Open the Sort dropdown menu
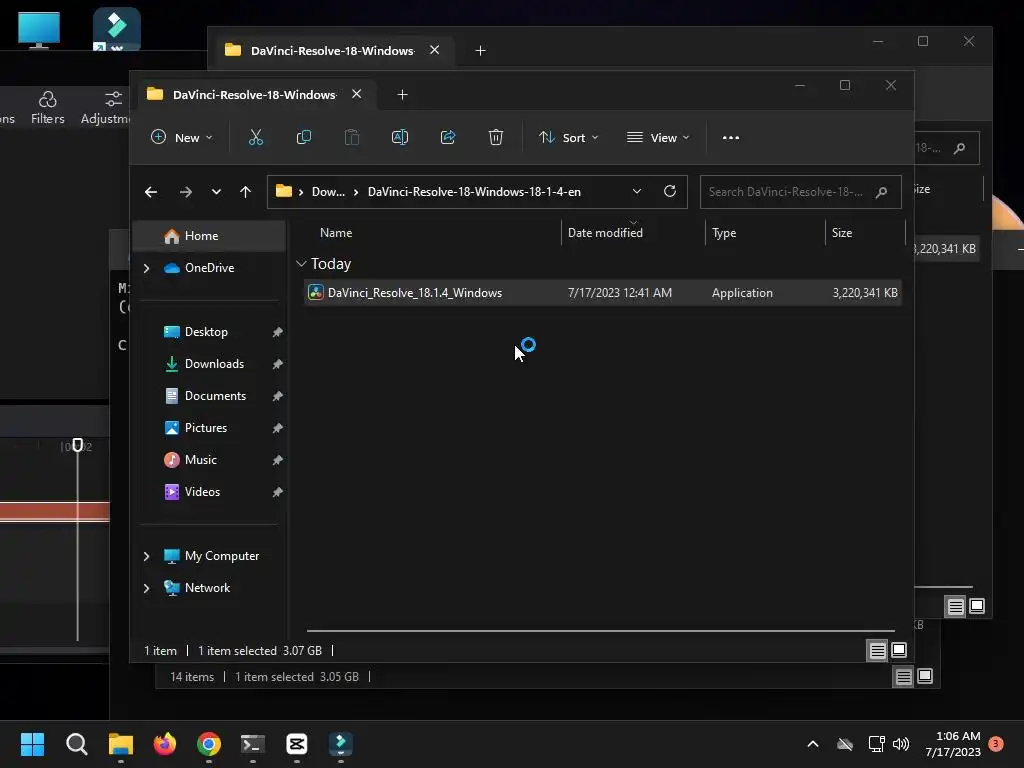The image size is (1024, 768). point(568,138)
